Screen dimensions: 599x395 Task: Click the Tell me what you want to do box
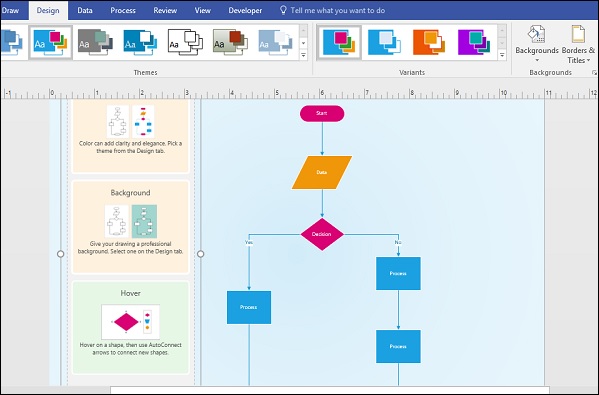click(x=332, y=10)
